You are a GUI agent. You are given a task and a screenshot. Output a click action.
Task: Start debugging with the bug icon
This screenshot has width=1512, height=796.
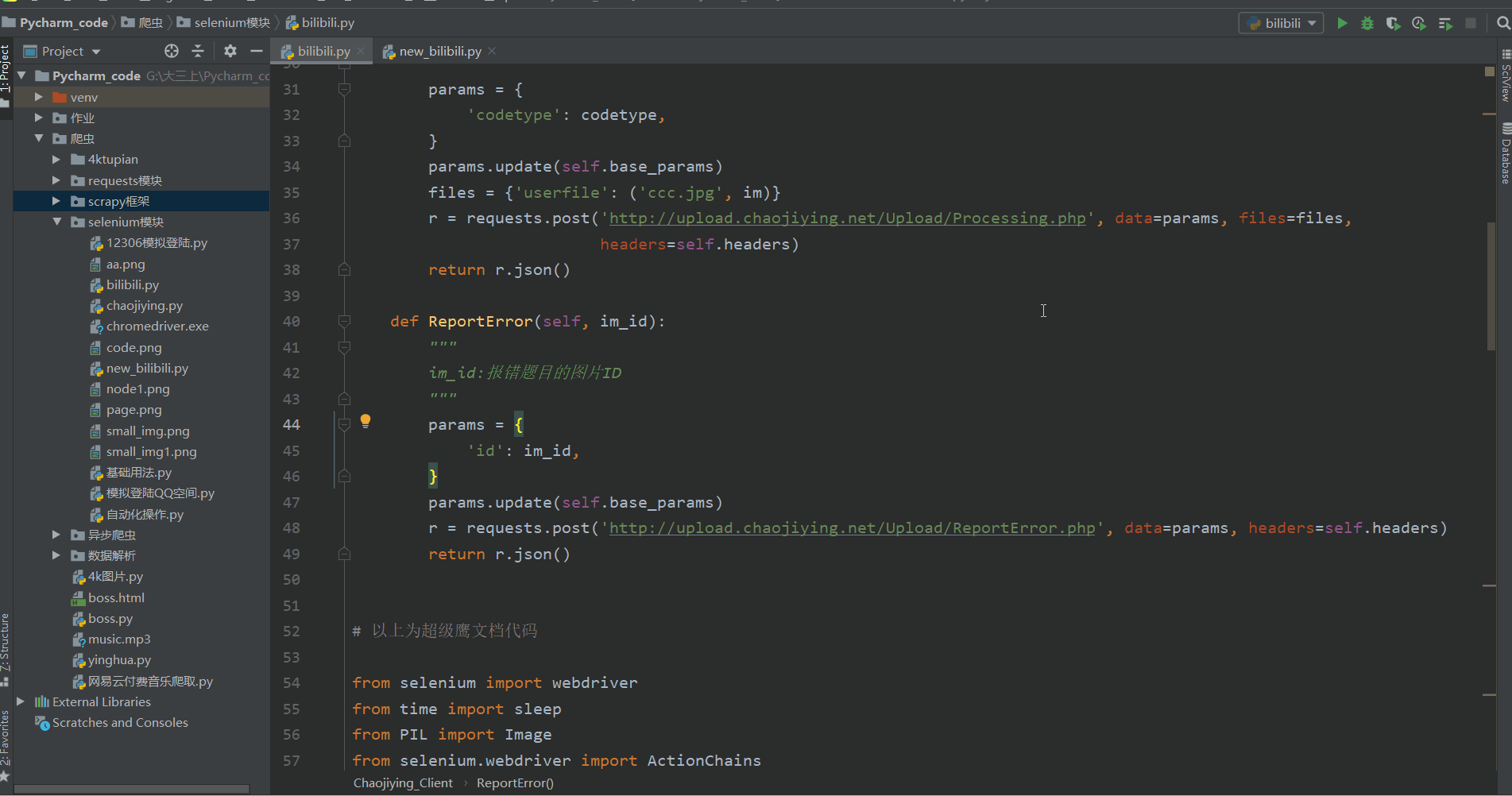[1367, 23]
